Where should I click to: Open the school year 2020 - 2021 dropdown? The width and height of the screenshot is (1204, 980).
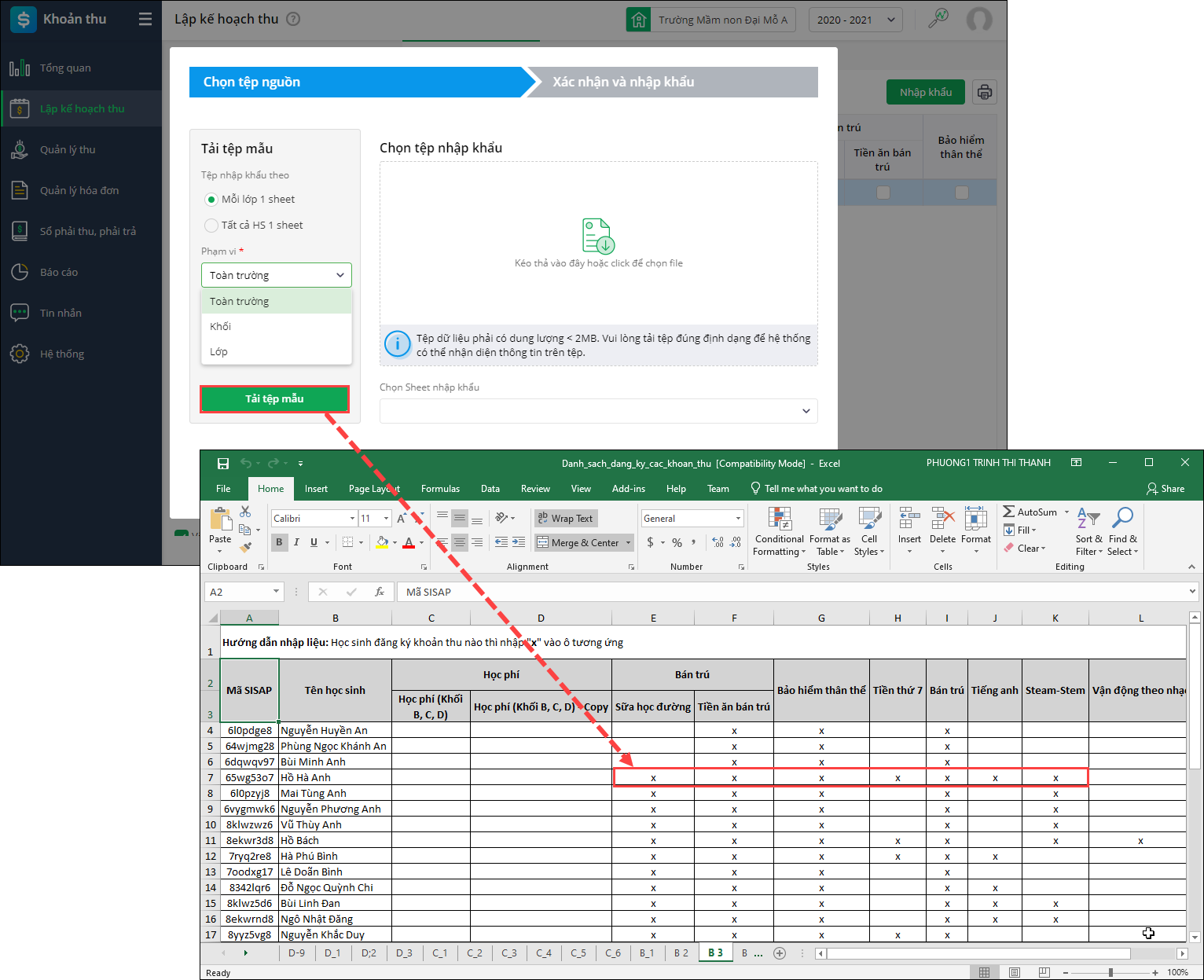point(855,20)
